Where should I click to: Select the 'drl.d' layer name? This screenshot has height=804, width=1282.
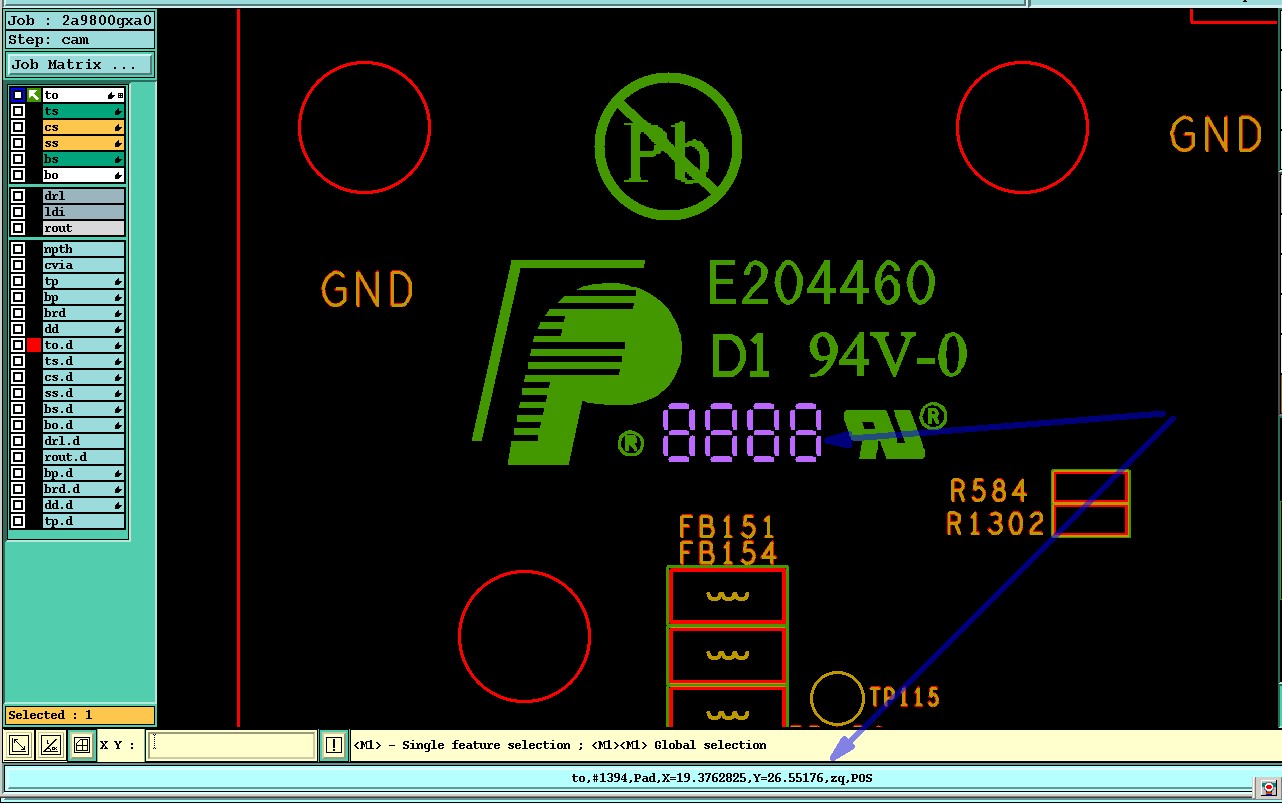pos(83,441)
